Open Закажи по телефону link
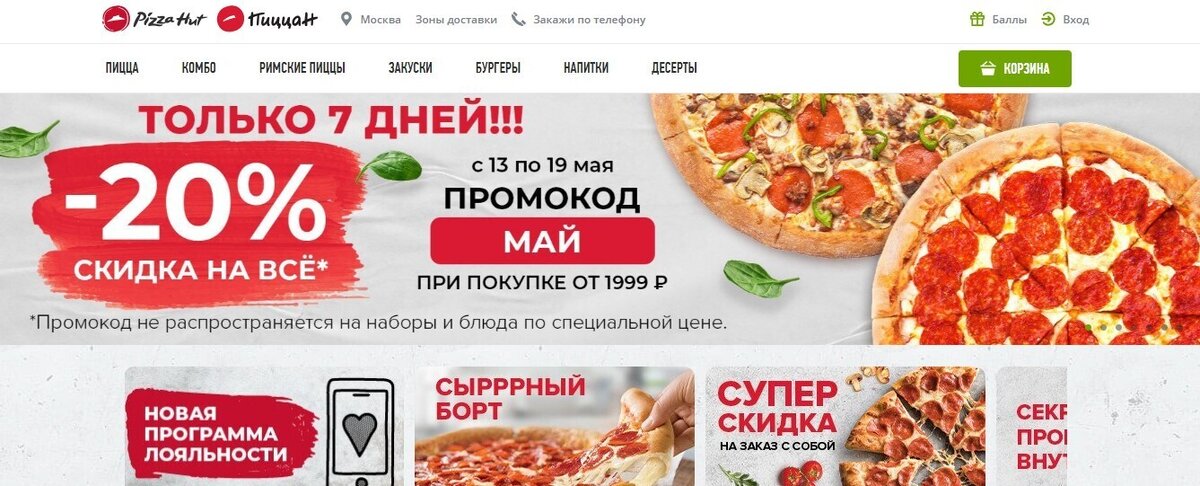This screenshot has width=1200, height=486. (589, 20)
